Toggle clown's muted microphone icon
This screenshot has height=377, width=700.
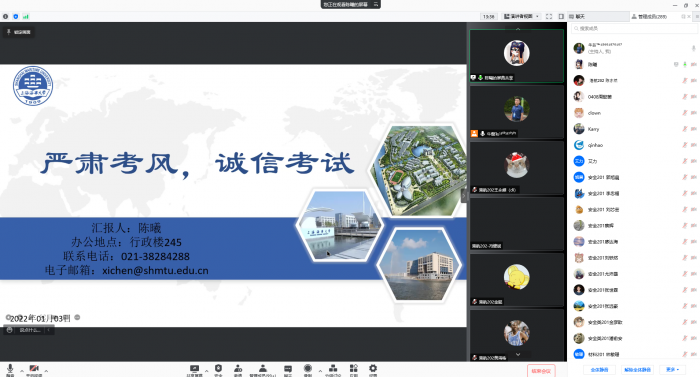[684, 113]
